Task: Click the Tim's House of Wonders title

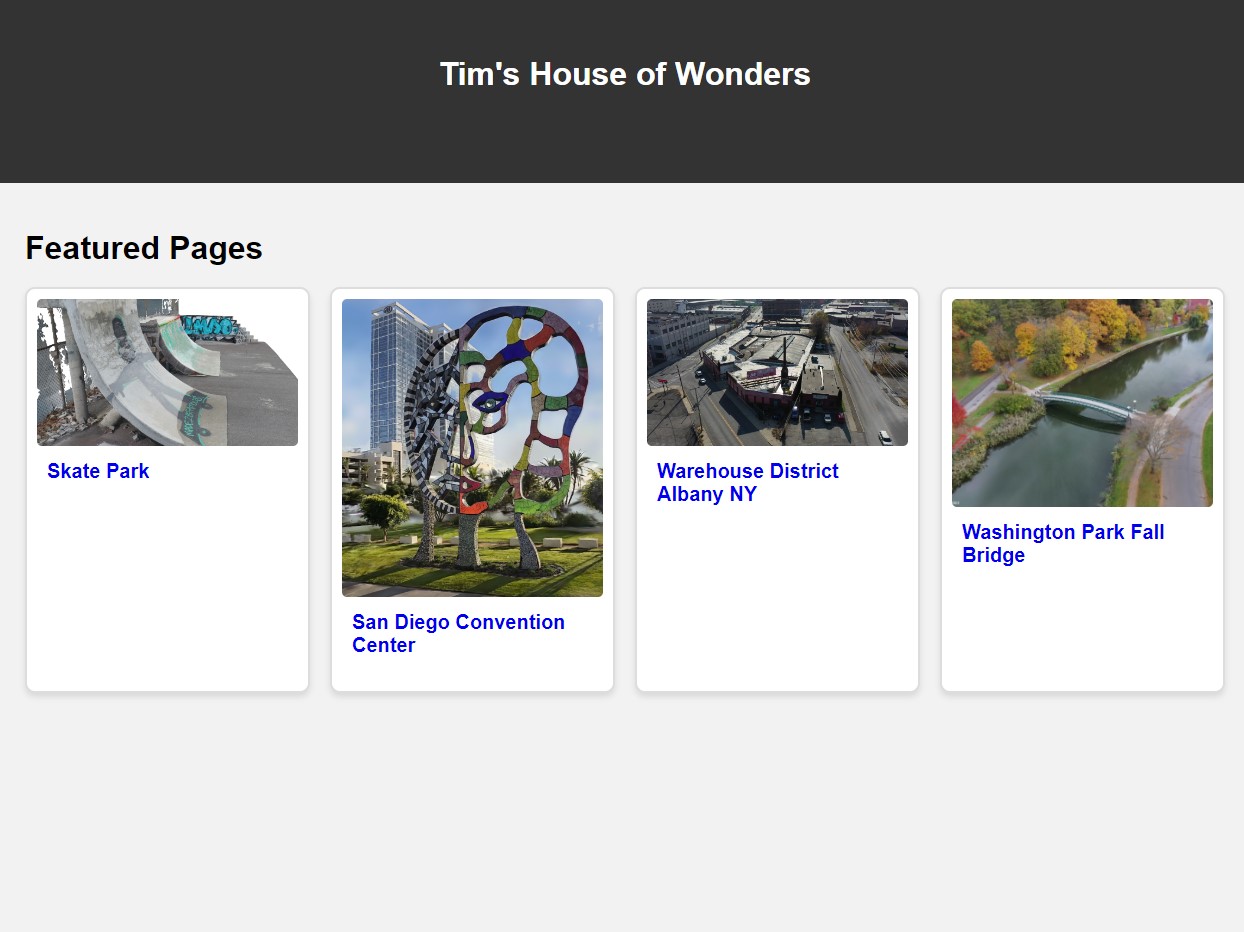Action: pos(625,74)
